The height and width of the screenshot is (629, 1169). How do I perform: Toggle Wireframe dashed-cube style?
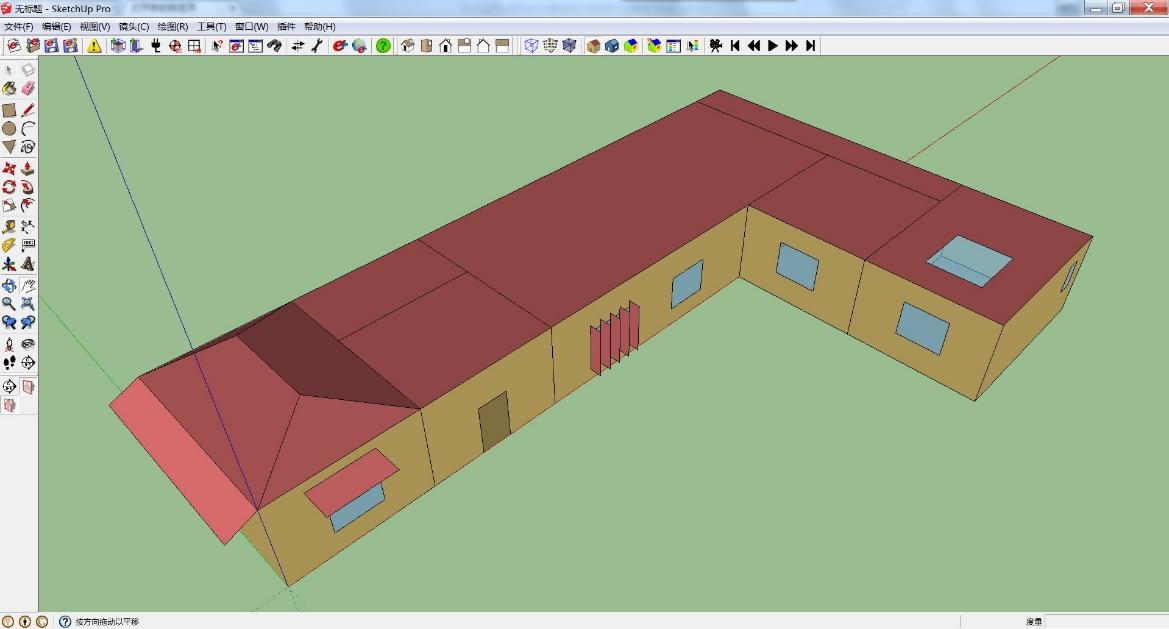[x=550, y=46]
